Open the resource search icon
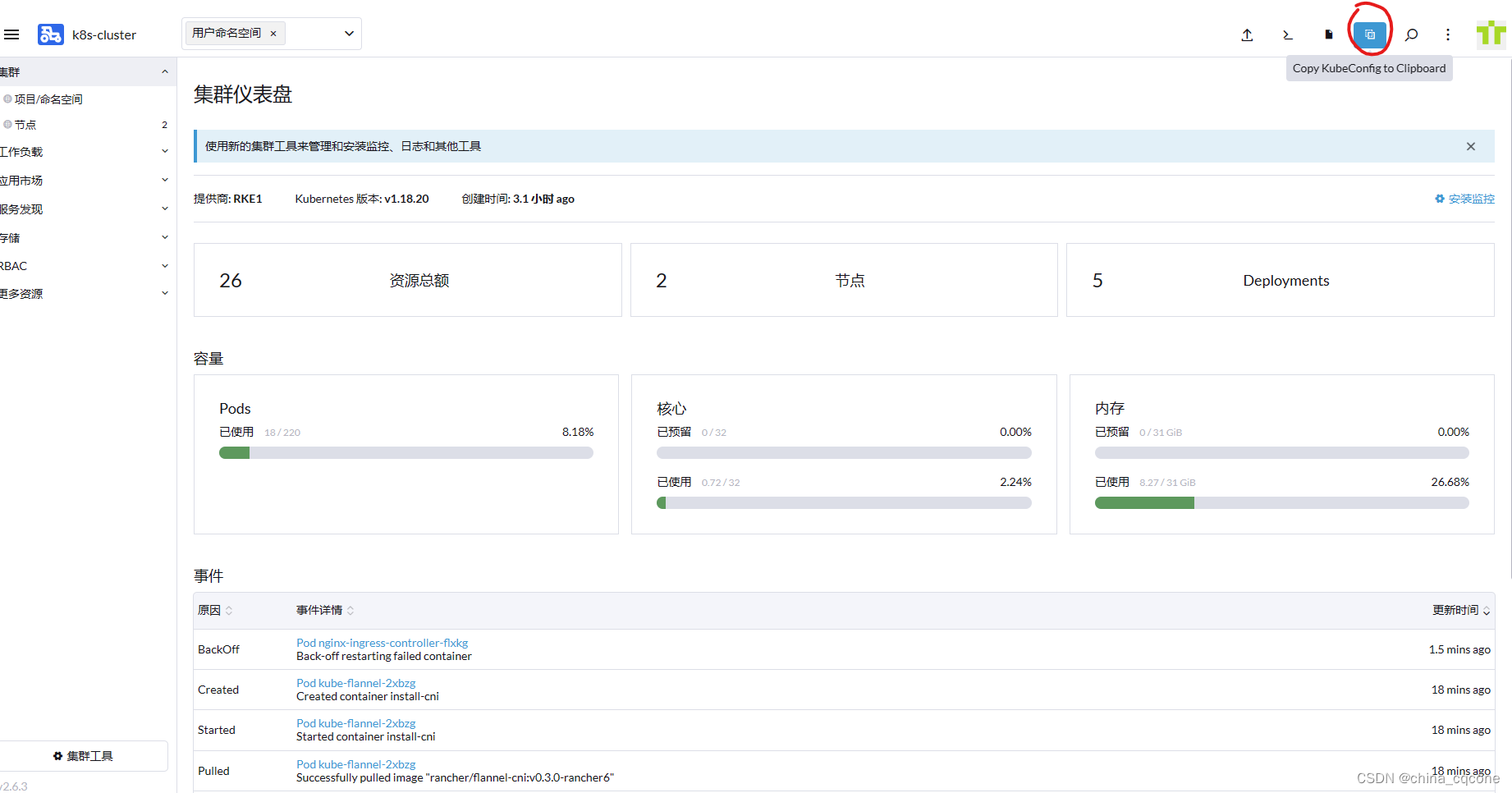This screenshot has height=793, width=1512. click(1411, 34)
